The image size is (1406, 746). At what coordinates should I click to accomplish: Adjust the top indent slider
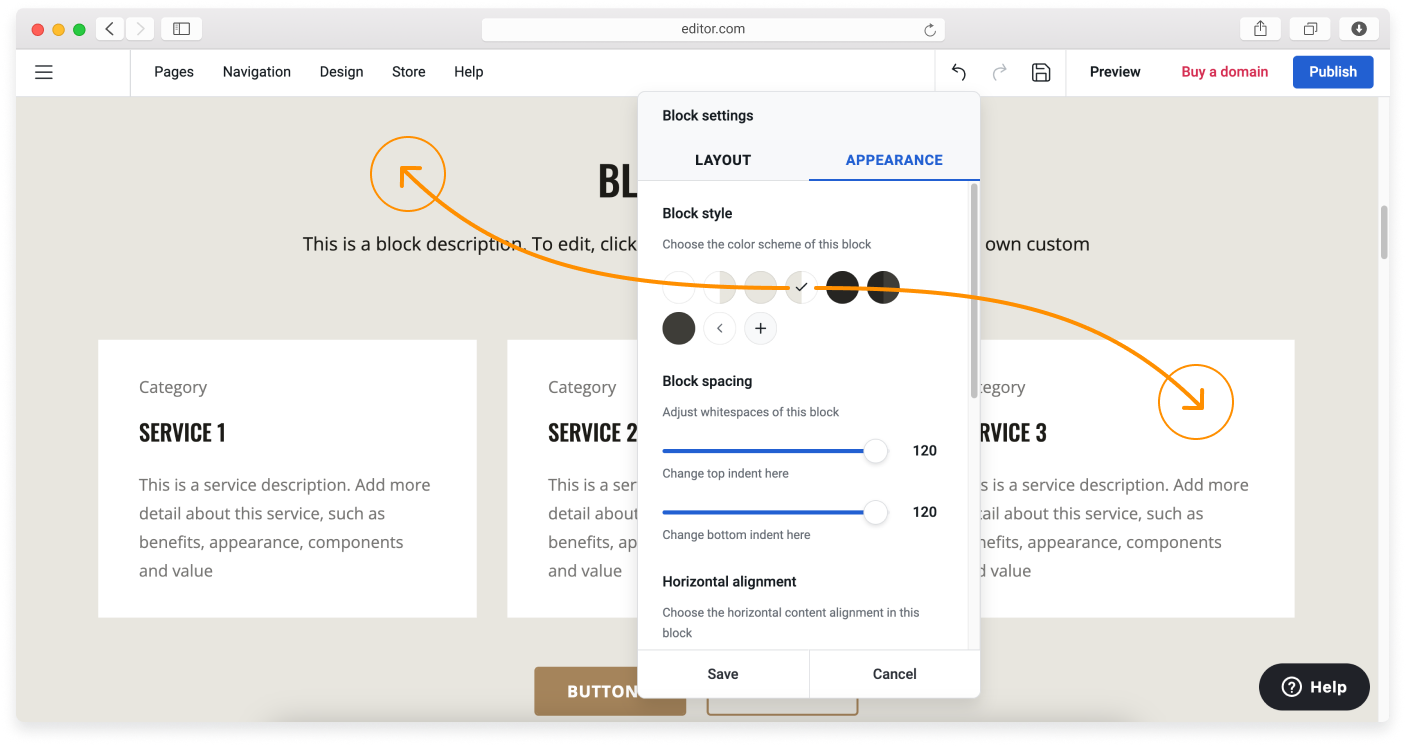coord(876,451)
